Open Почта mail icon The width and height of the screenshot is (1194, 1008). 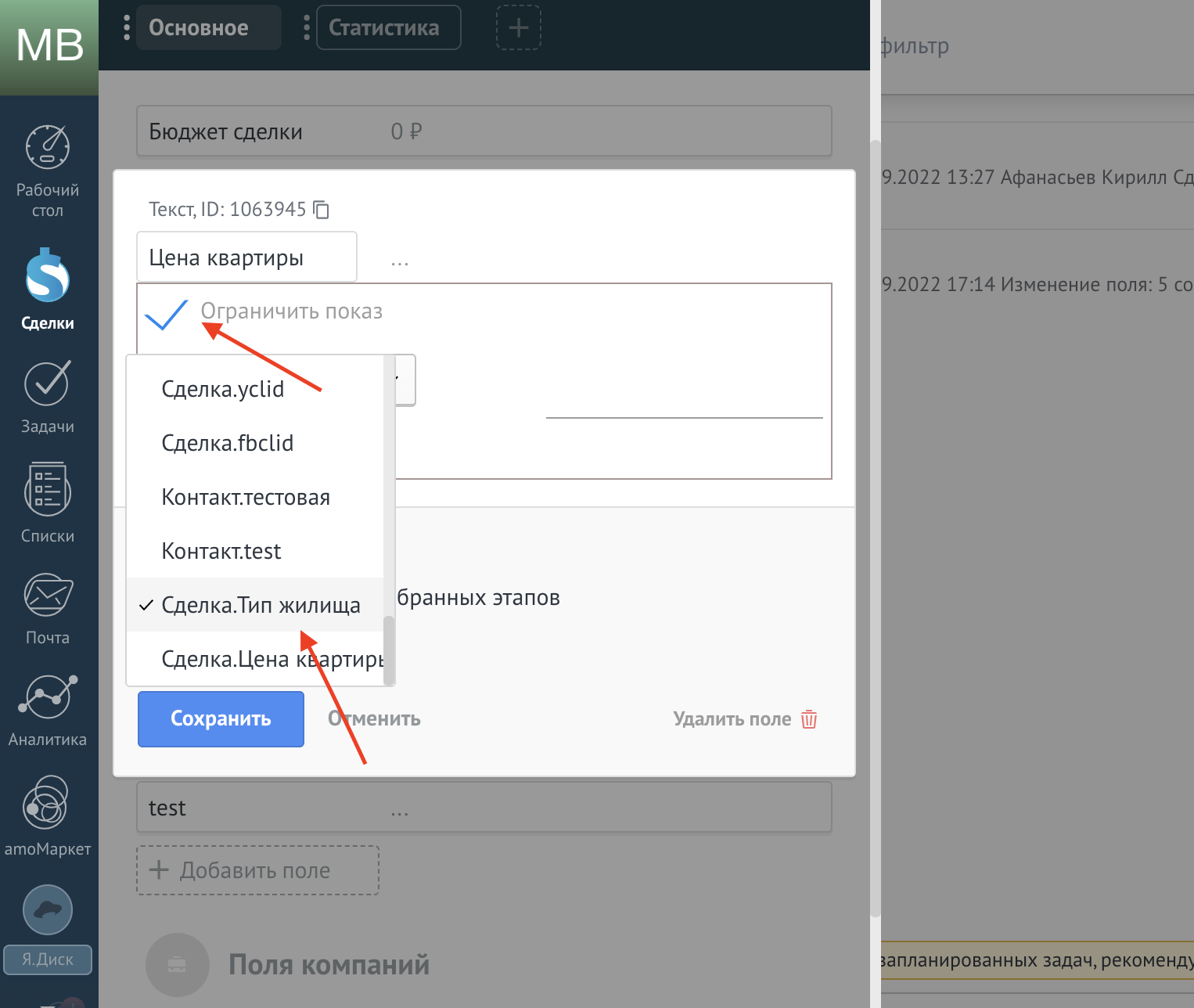48,596
